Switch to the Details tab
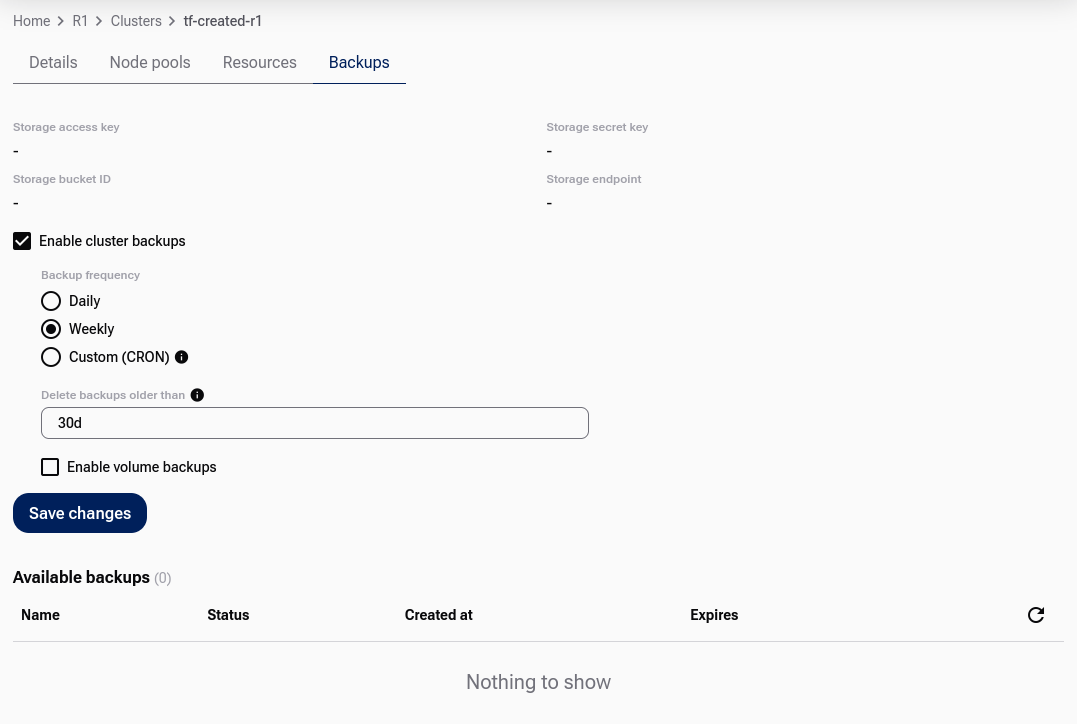Viewport: 1077px width, 724px height. coord(53,63)
